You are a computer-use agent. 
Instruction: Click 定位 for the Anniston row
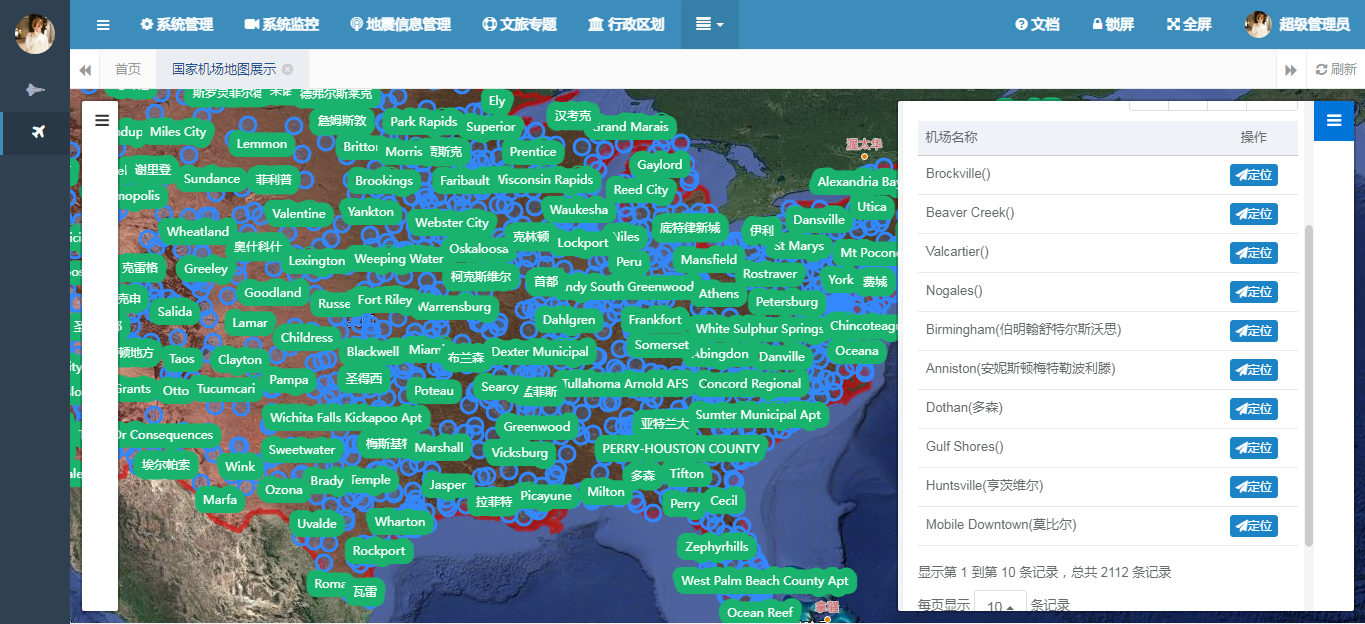point(1254,370)
